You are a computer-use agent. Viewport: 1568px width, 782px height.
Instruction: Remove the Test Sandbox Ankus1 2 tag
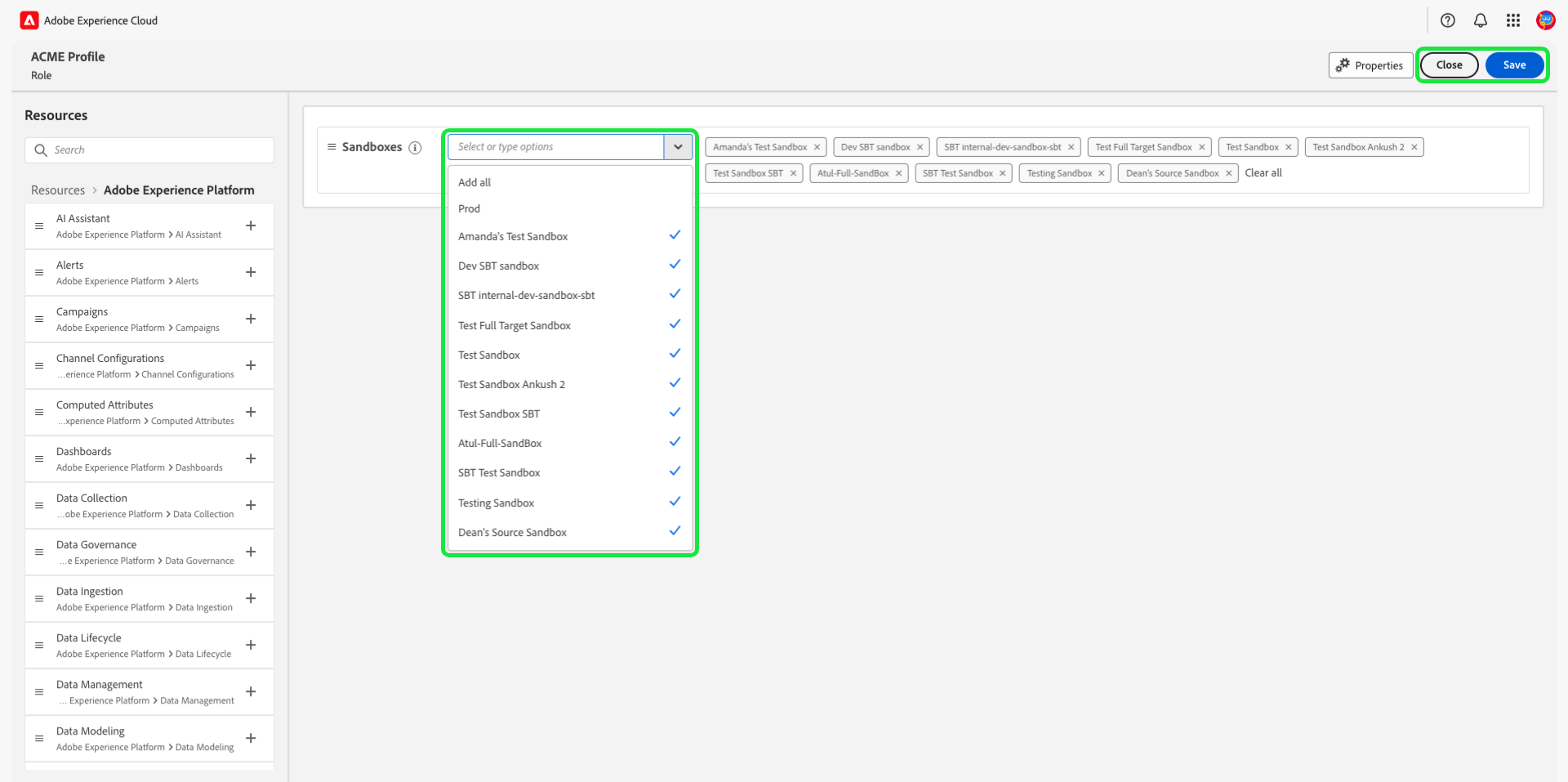(1414, 147)
